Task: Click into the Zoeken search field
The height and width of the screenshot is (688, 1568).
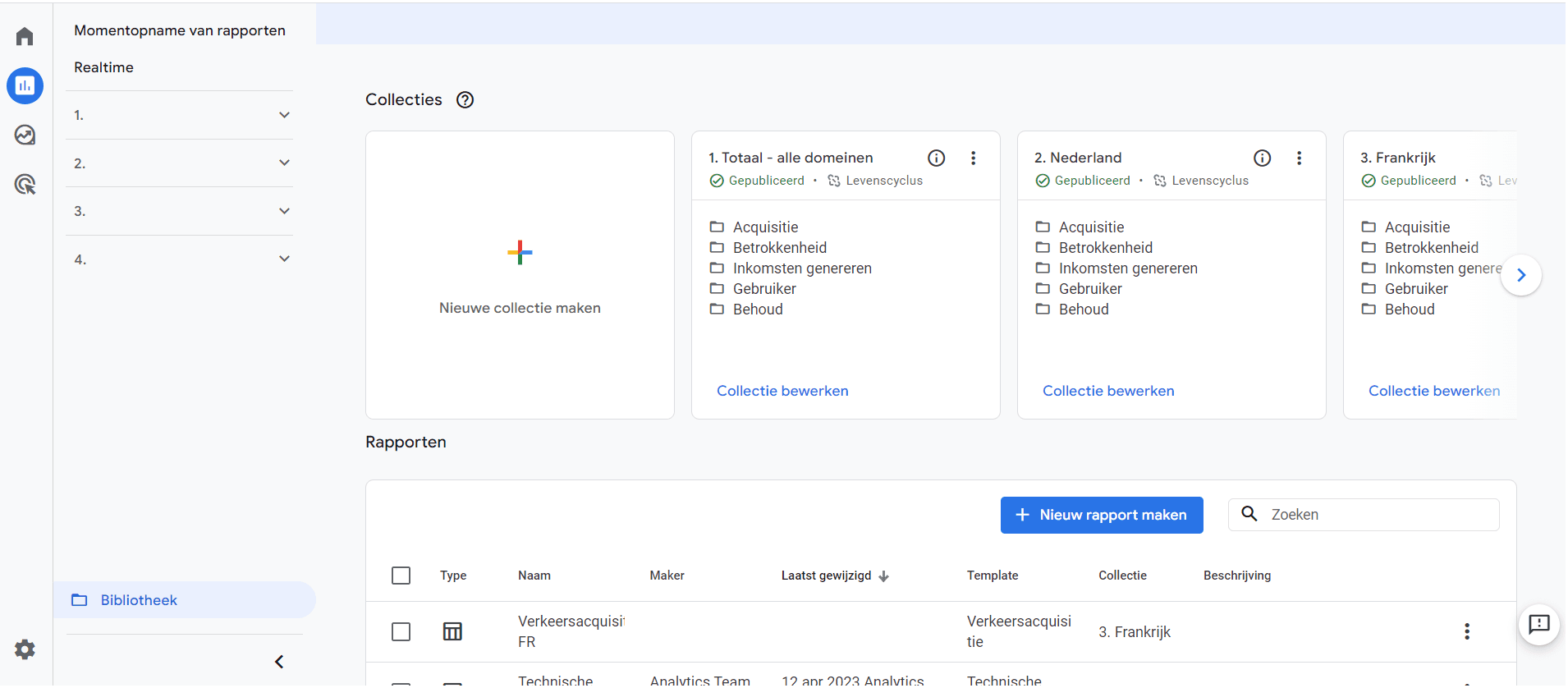Action: [x=1364, y=515]
